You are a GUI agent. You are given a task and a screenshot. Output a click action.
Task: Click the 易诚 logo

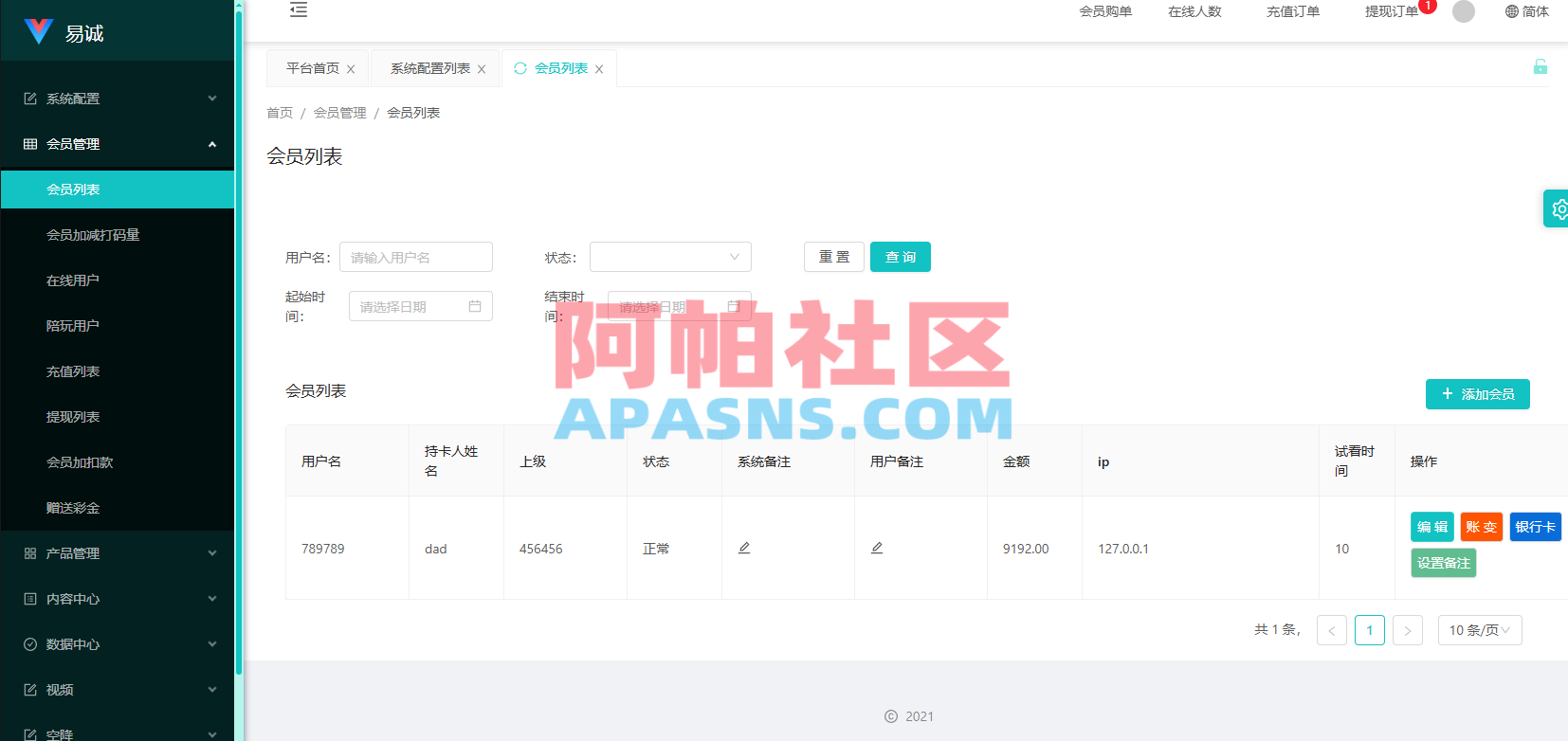(64, 32)
